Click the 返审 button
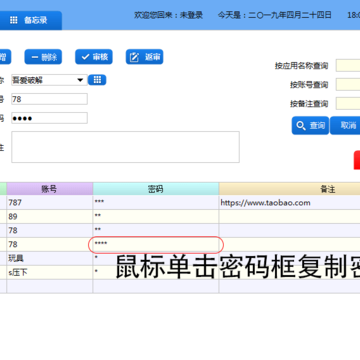 pos(144,57)
